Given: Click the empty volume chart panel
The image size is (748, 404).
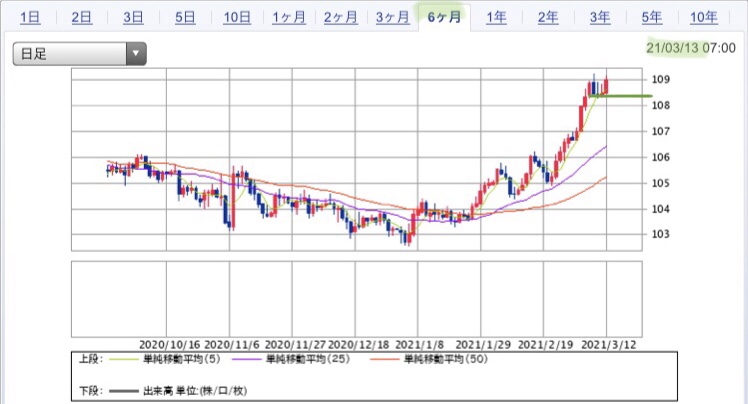Looking at the screenshot, I should pyautogui.click(x=356, y=299).
